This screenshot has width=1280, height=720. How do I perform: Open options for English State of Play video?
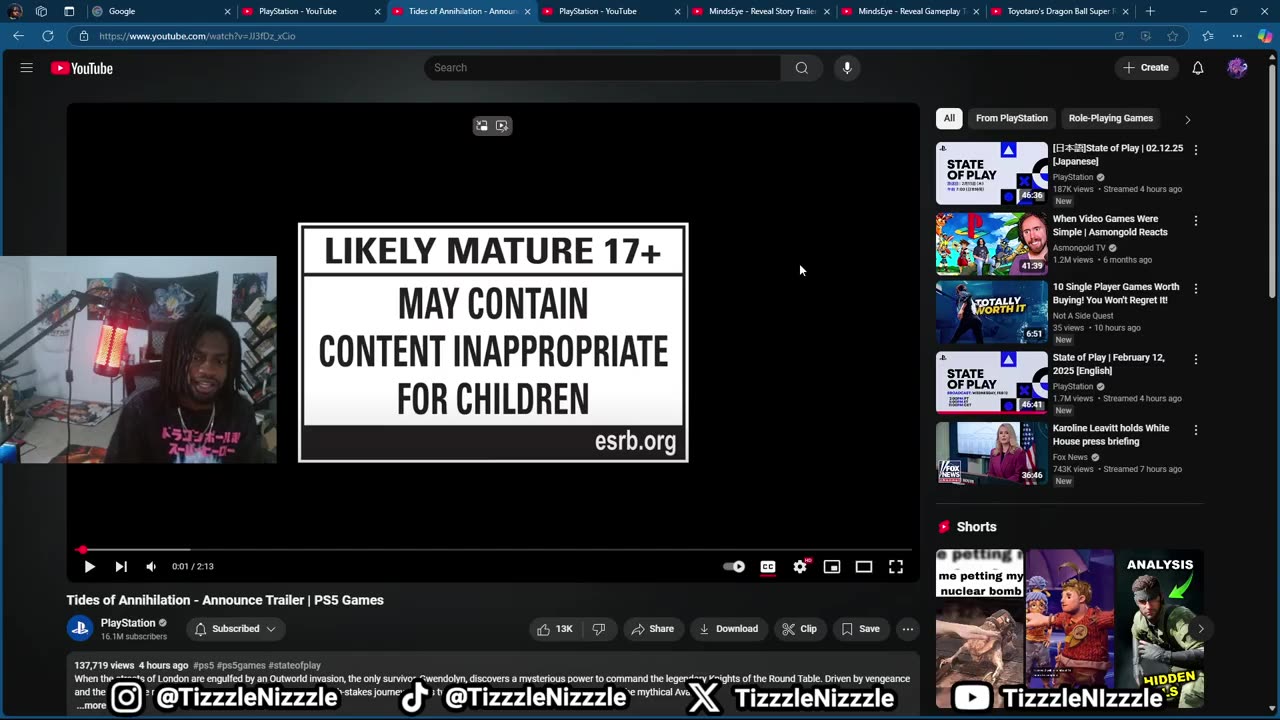1195,359
